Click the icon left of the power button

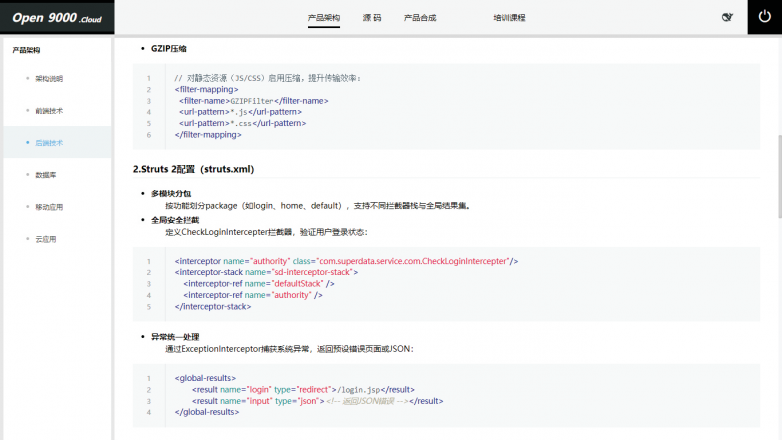pos(727,17)
